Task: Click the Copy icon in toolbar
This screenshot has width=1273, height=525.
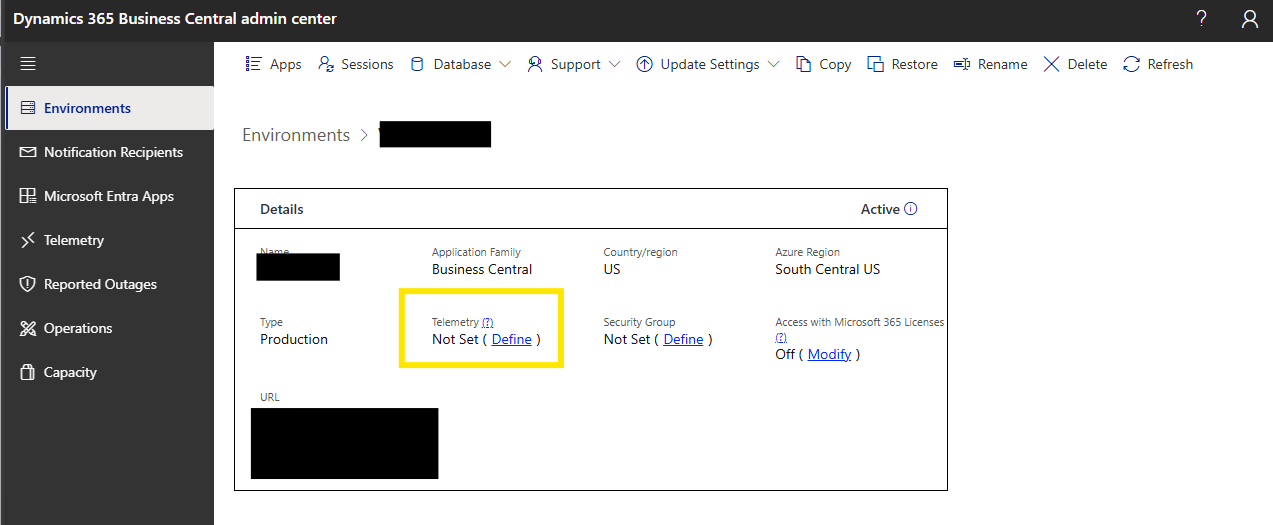Action: [x=803, y=64]
